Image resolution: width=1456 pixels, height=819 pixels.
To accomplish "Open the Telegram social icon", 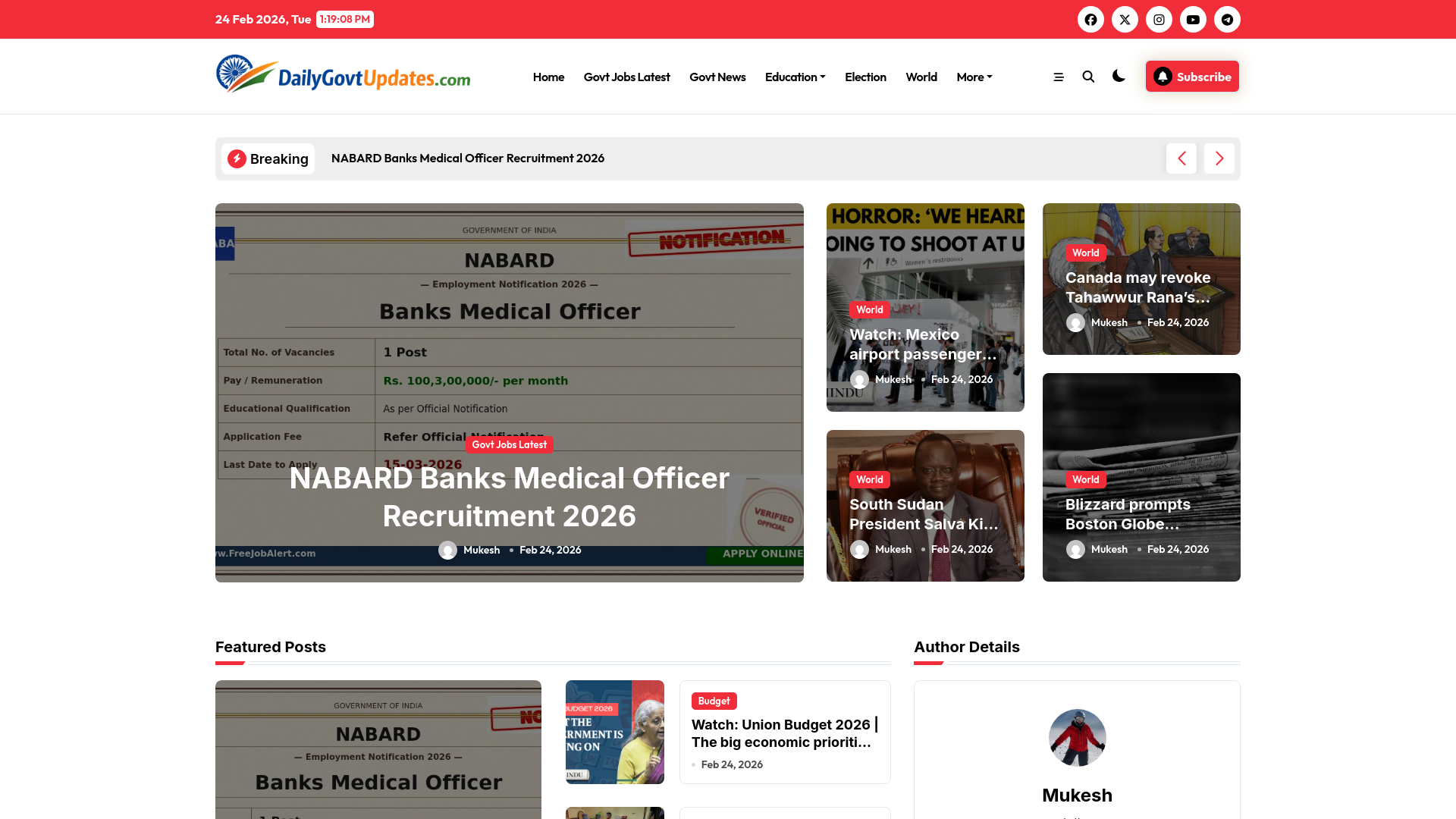I will point(1227,20).
